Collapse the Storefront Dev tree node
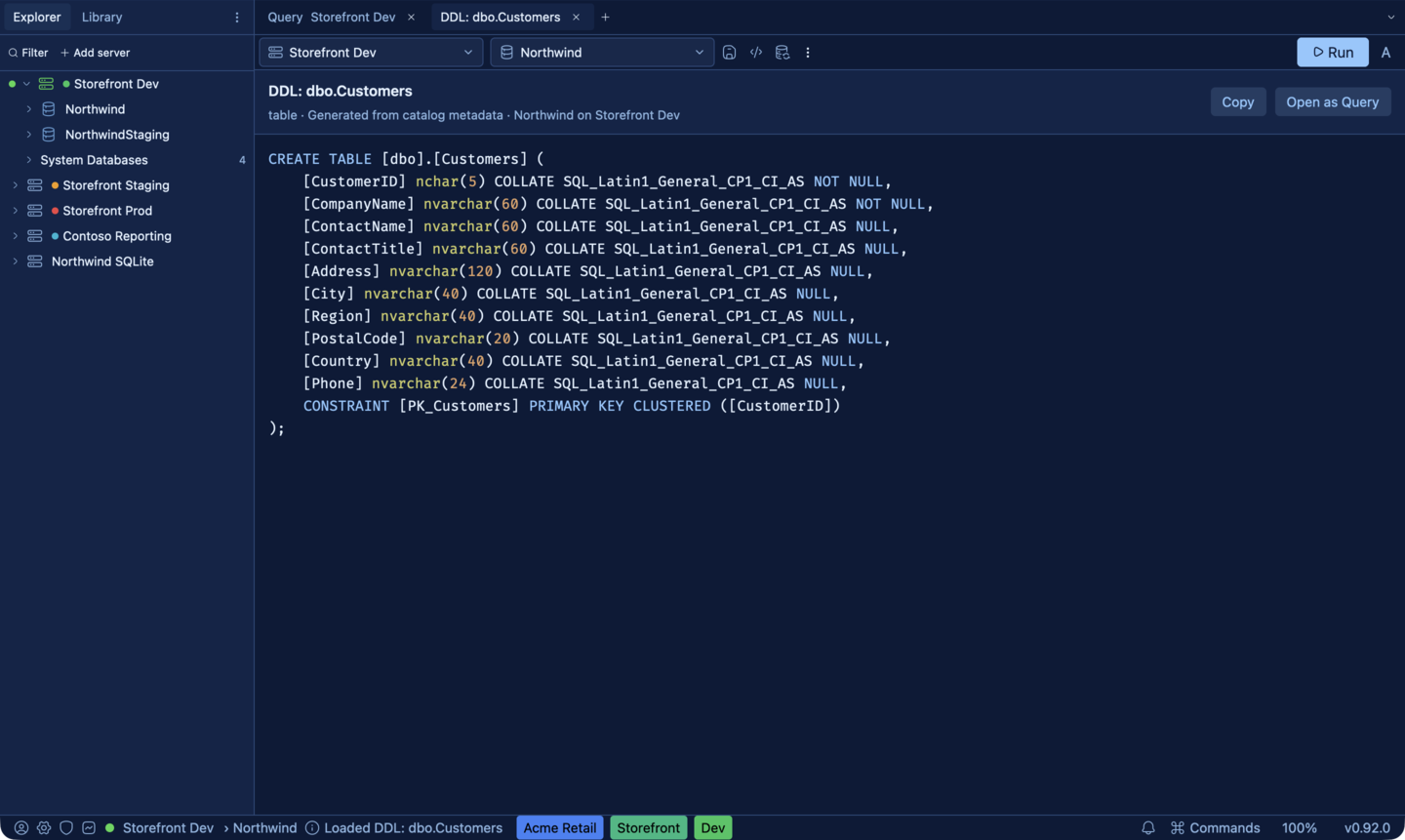Viewport: 1405px width, 840px height. pos(26,84)
